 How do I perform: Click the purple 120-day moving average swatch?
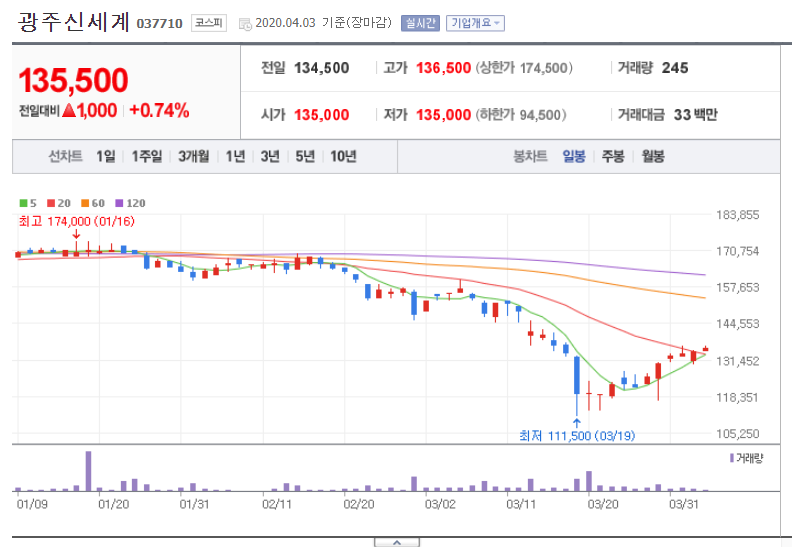tap(119, 203)
